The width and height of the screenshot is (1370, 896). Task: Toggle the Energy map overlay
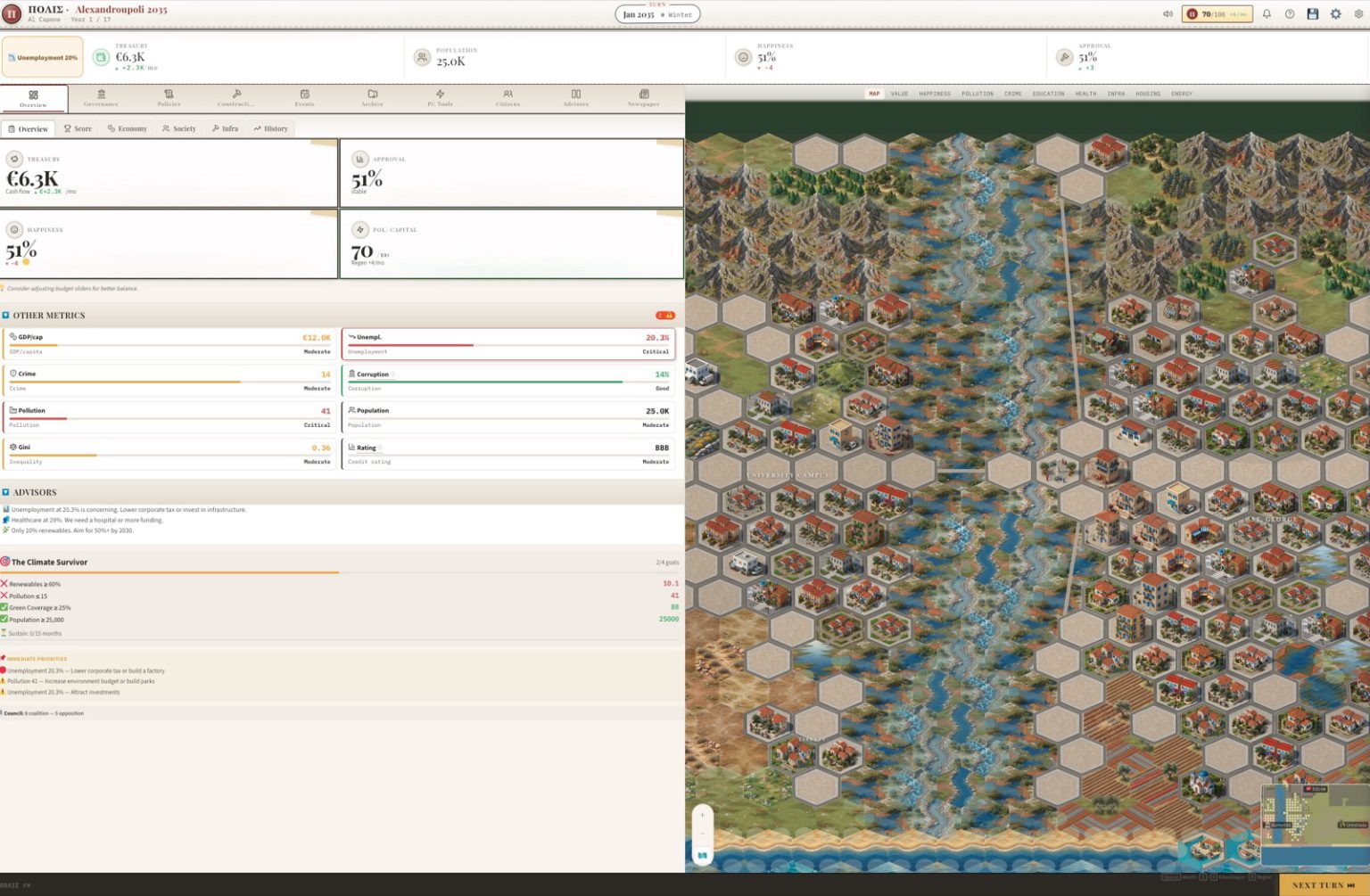click(x=1182, y=94)
